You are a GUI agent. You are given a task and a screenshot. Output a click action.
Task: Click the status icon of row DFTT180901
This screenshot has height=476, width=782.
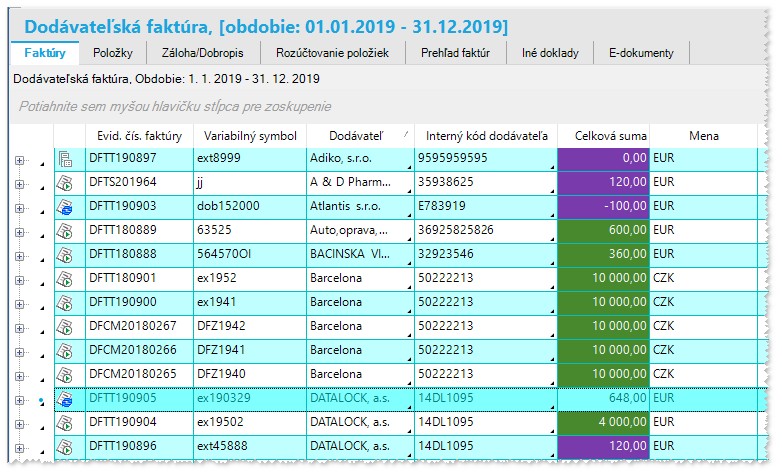pos(64,279)
